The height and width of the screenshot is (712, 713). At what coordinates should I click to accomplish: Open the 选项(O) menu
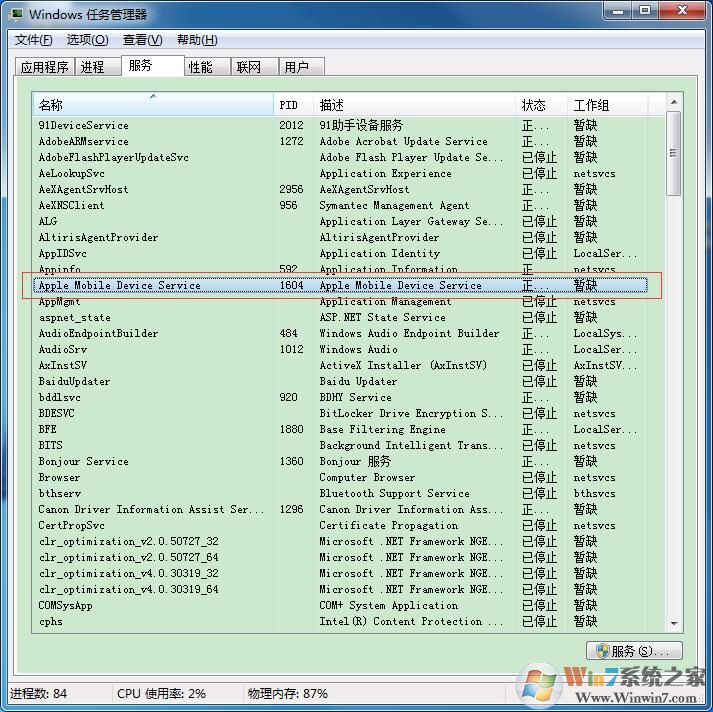[87, 40]
